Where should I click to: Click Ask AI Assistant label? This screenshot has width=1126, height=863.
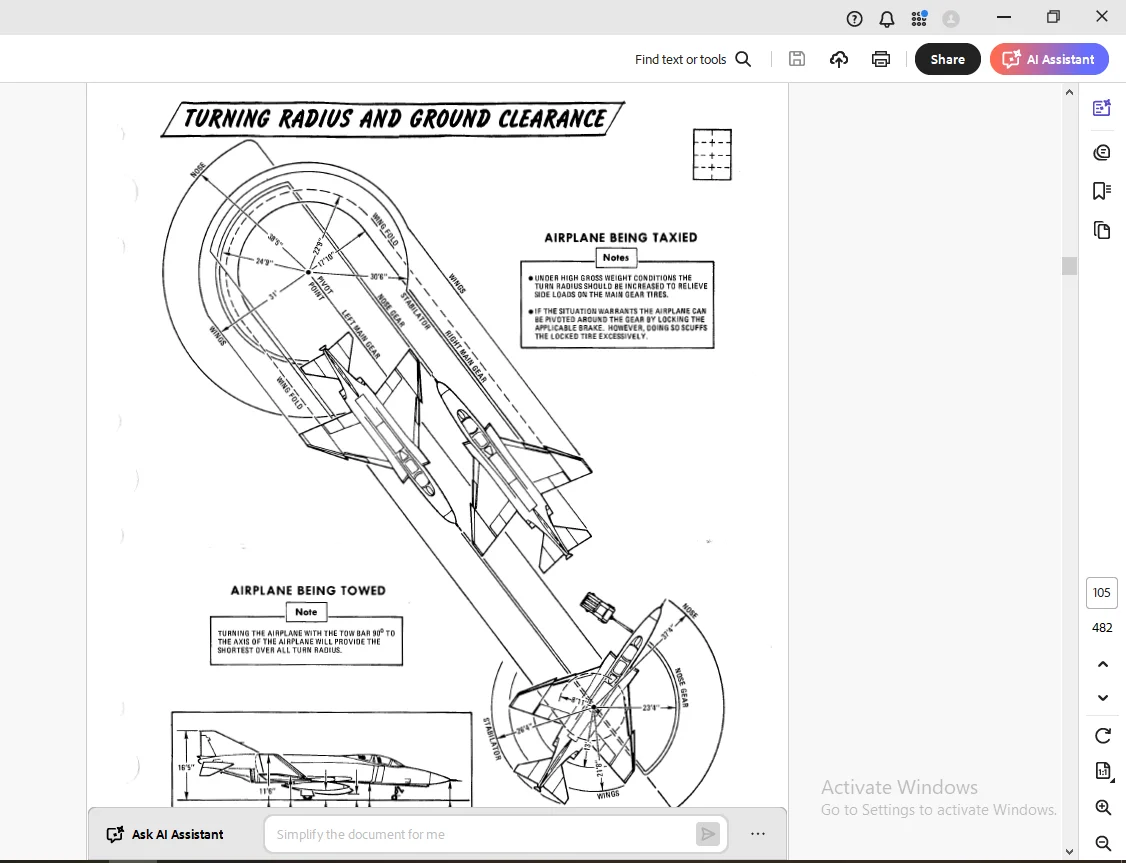click(x=177, y=834)
